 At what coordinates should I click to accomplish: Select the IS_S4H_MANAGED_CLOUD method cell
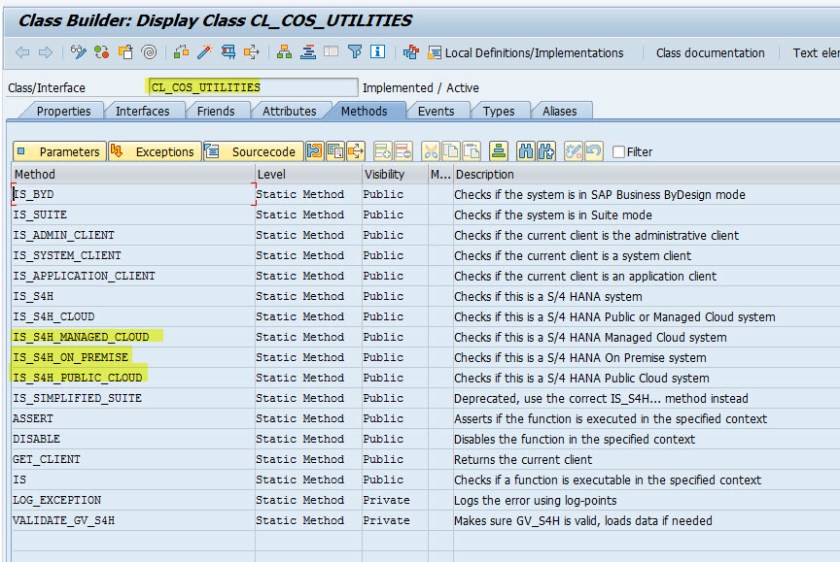[133, 336]
